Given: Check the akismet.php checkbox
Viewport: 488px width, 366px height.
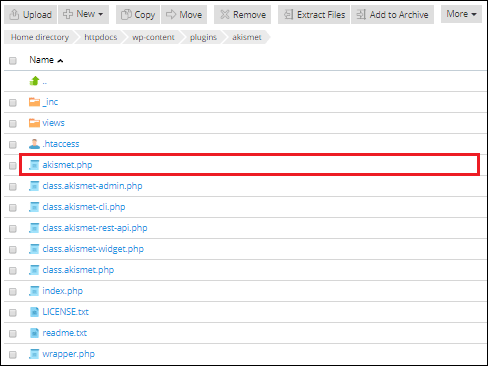Looking at the screenshot, I should click(x=13, y=166).
